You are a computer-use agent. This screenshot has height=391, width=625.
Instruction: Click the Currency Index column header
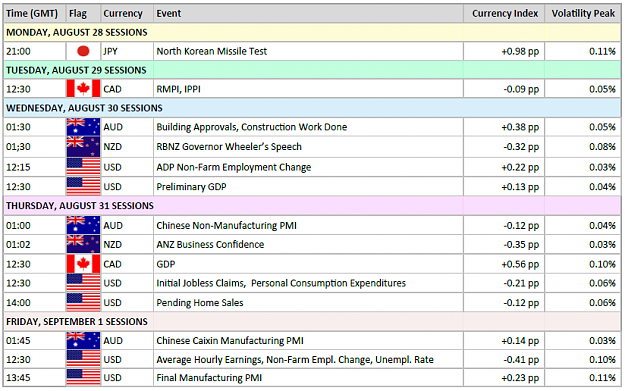[505, 14]
